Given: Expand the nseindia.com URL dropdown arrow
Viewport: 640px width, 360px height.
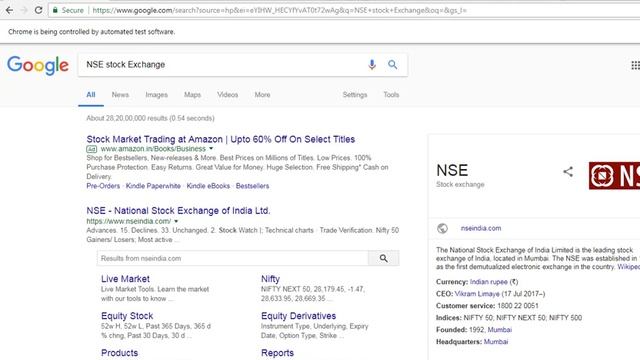Looking at the screenshot, I should coord(176,221).
